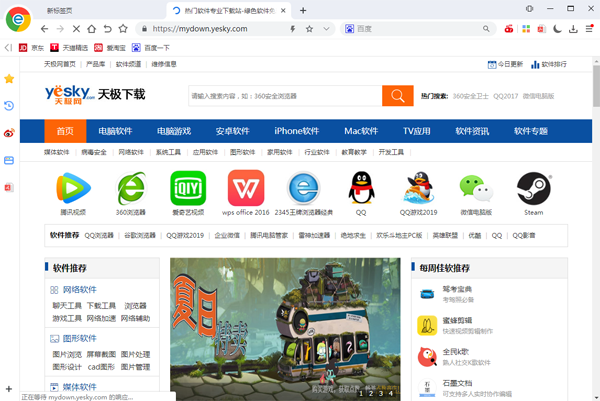
Task: Click the page vertical scrollbar thumb
Action: [596, 86]
